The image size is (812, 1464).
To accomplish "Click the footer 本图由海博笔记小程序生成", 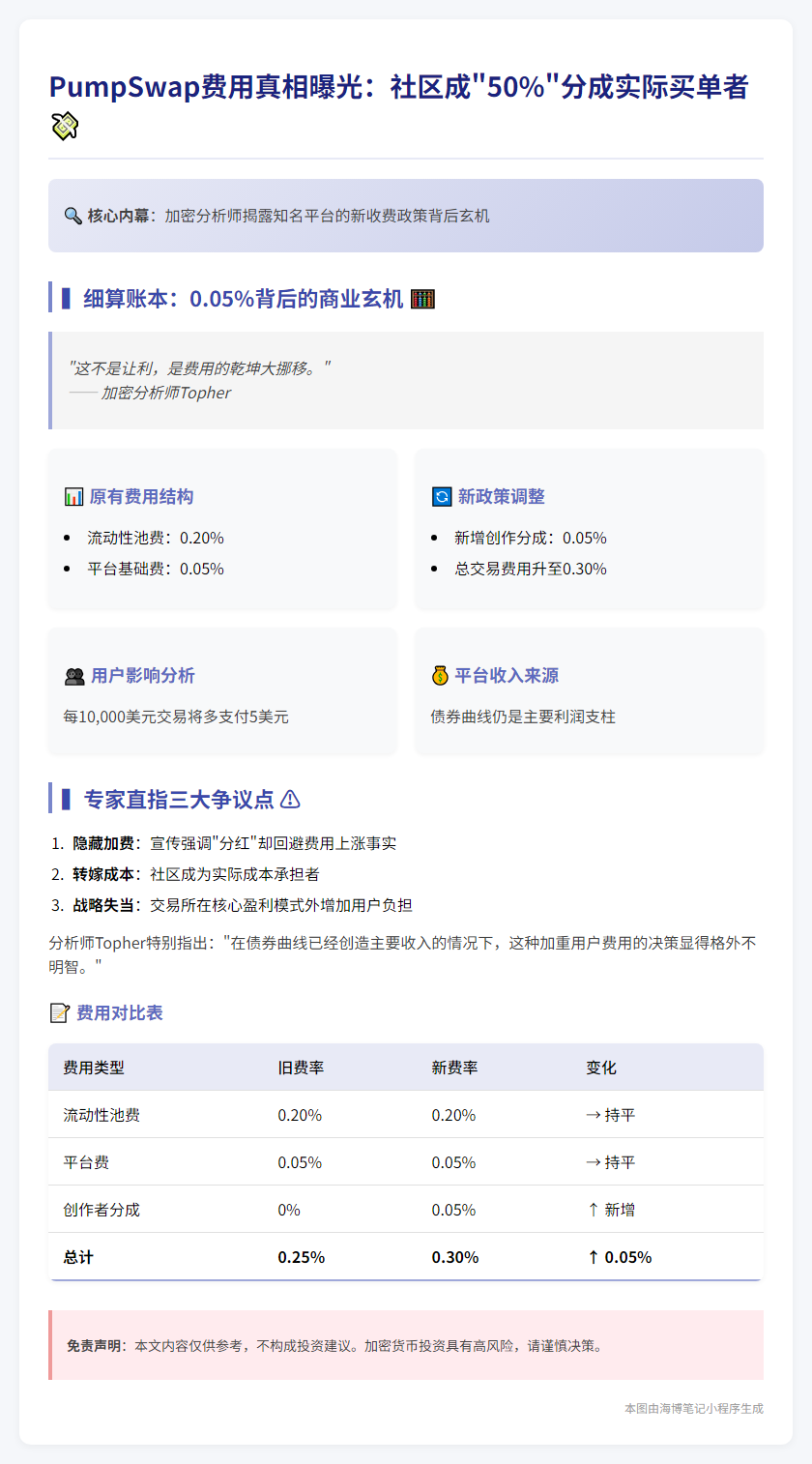I will pos(694,1409).
